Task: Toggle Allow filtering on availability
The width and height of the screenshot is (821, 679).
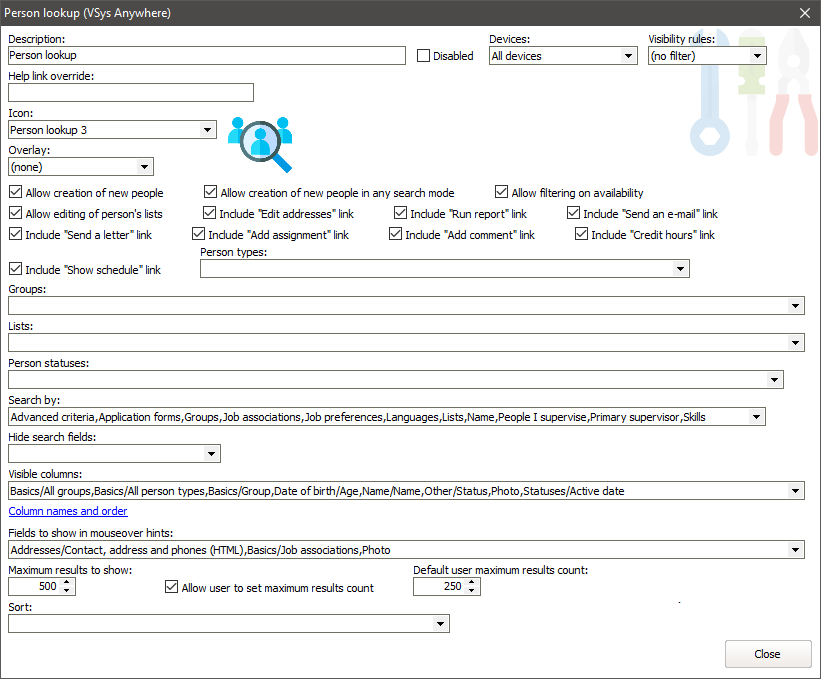Action: click(x=502, y=193)
